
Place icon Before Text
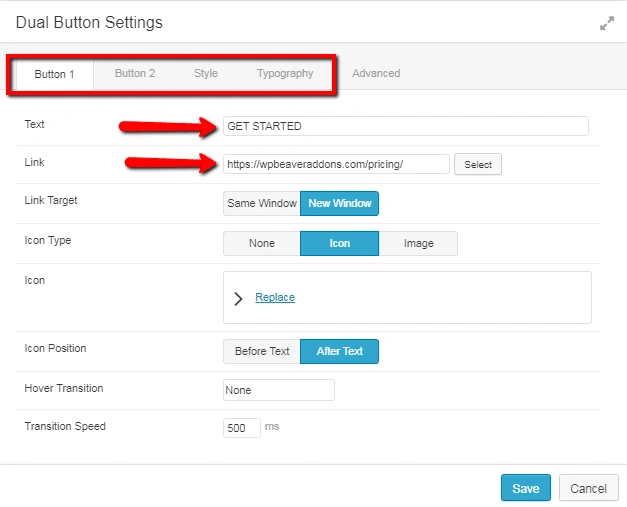(262, 351)
